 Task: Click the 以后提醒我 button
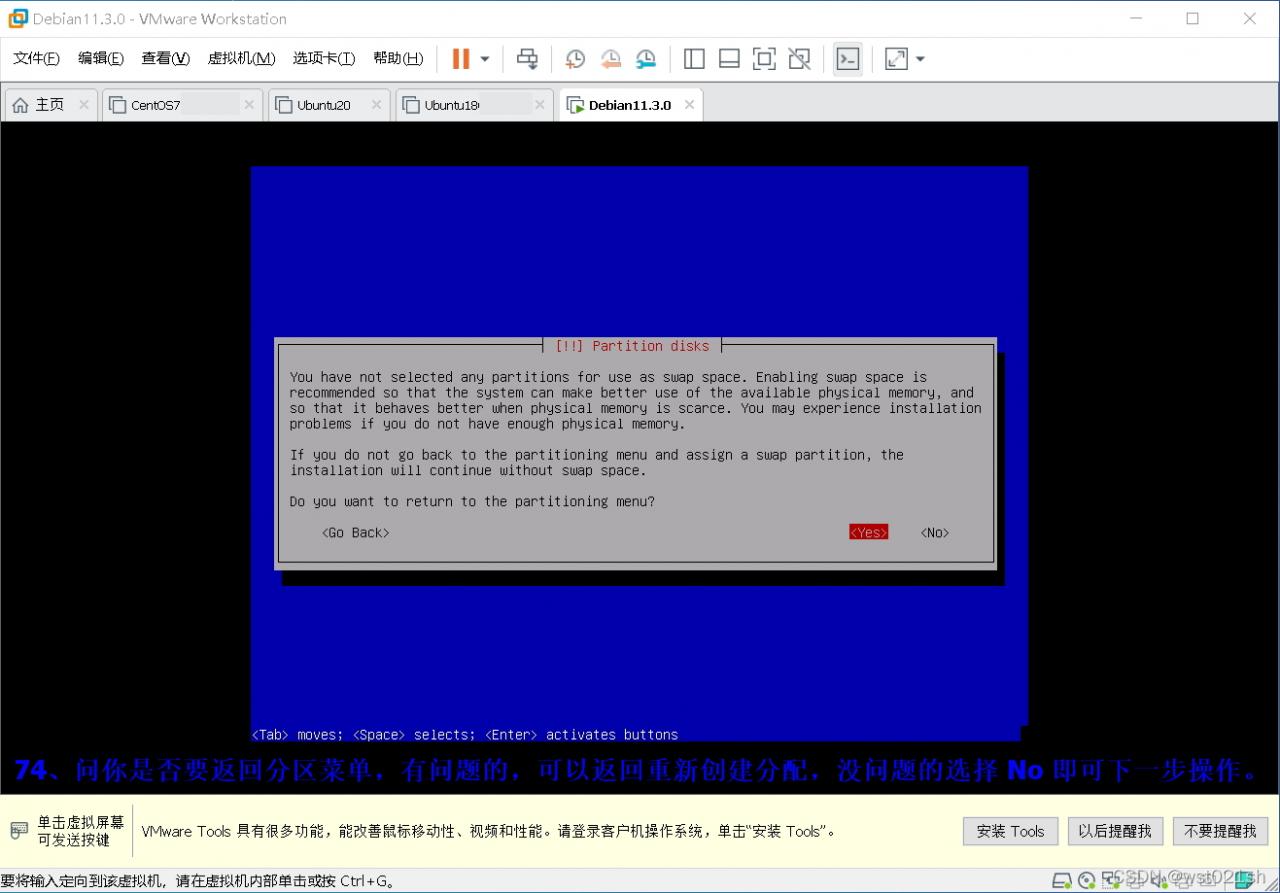1115,831
